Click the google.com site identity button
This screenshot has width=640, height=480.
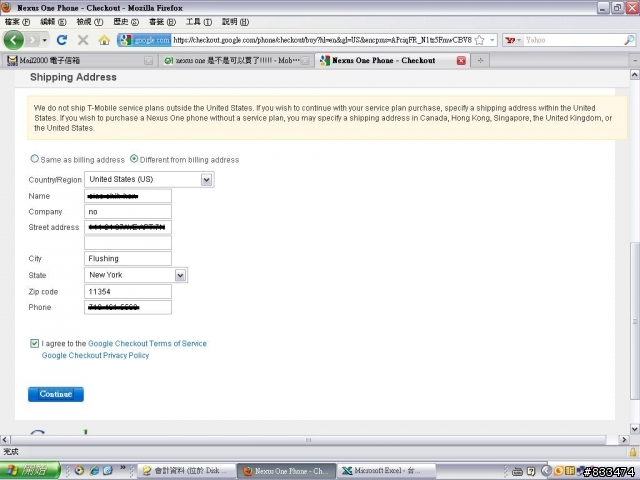(144, 40)
